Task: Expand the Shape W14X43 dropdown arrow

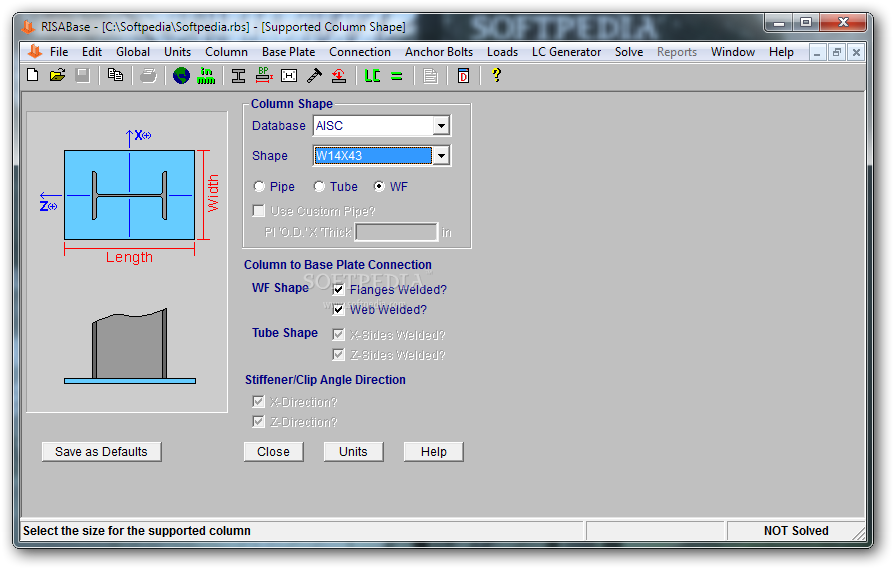Action: (441, 156)
